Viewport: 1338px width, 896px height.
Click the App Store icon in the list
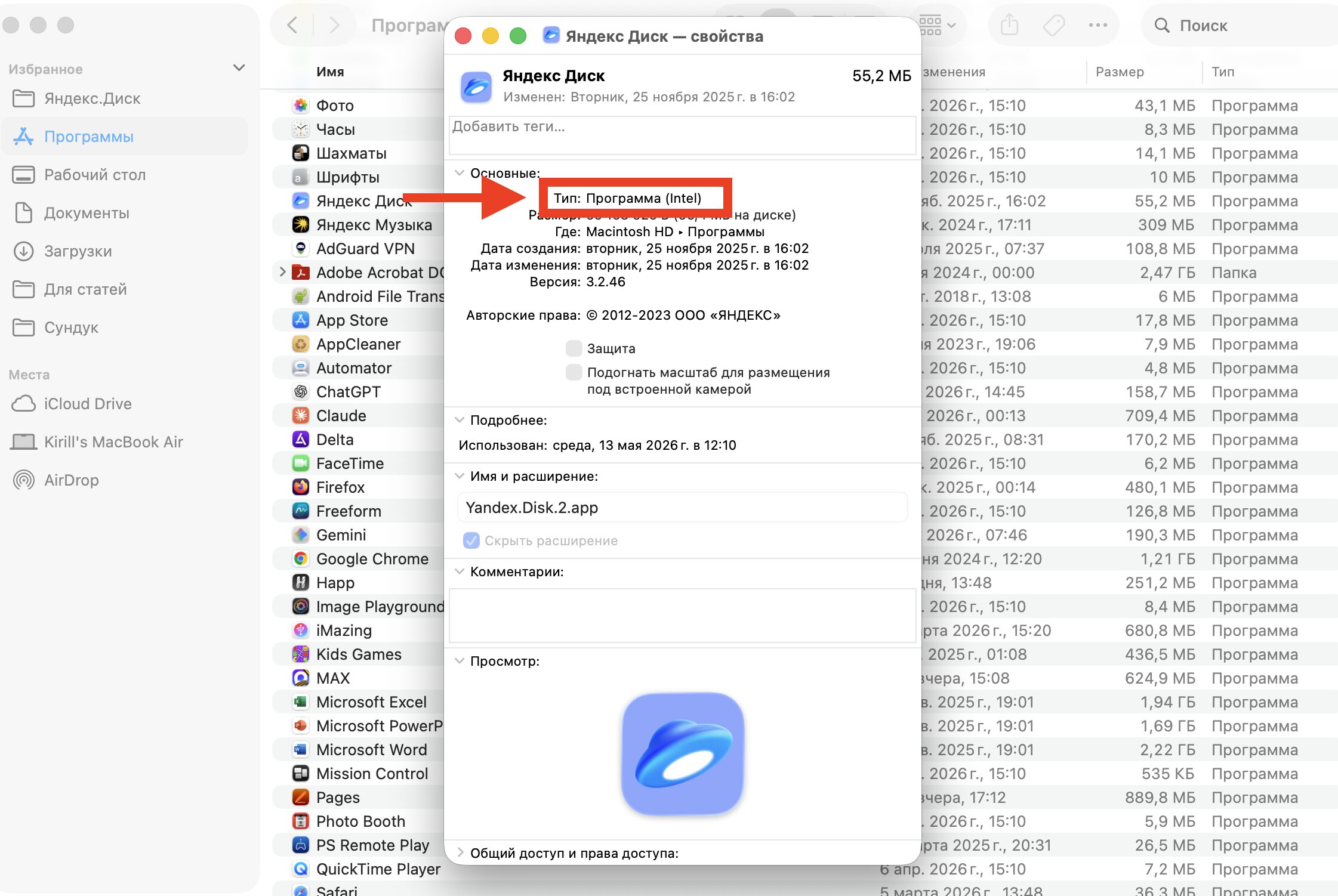301,320
